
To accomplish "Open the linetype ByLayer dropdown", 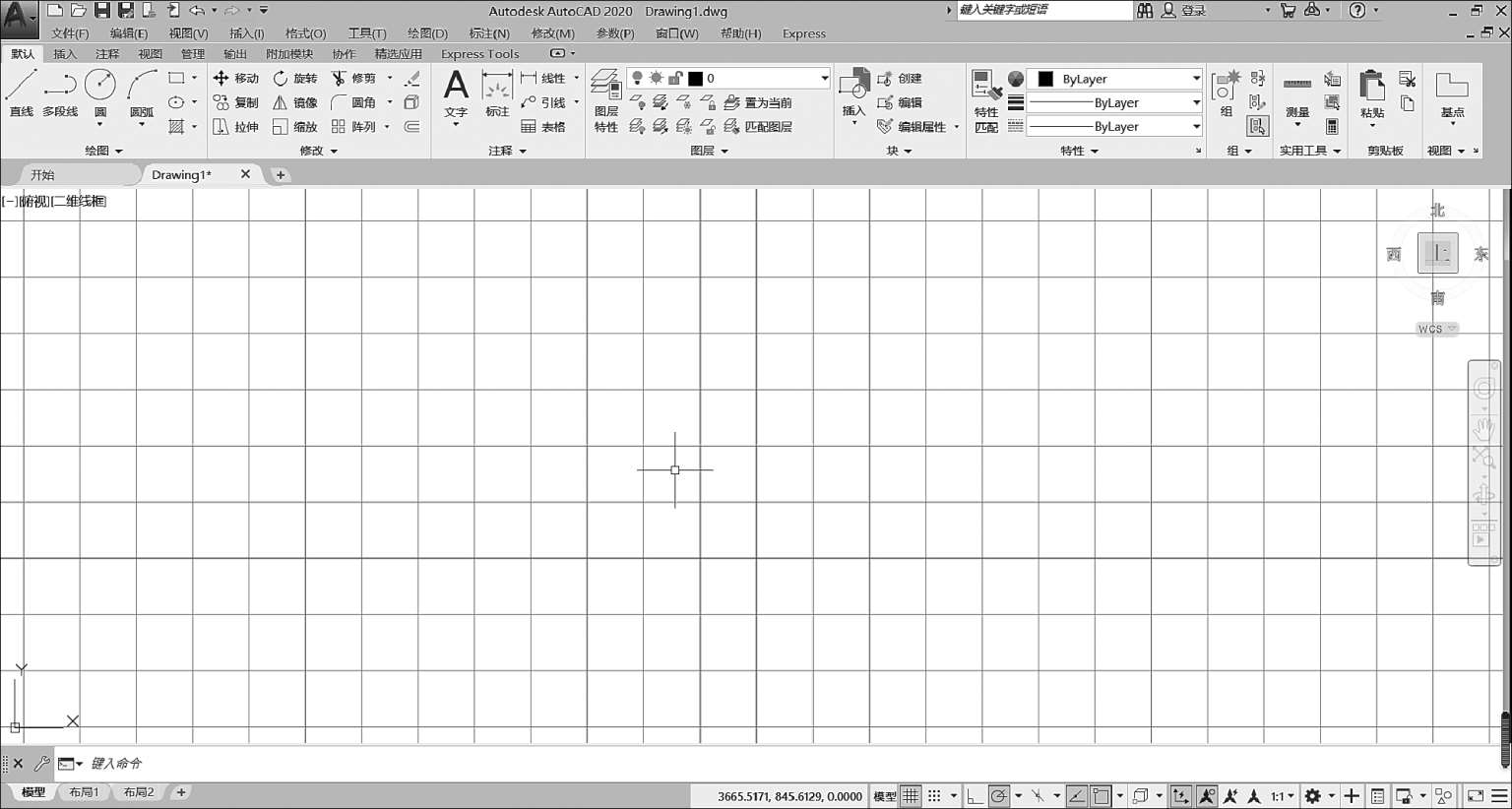I will point(1114,127).
